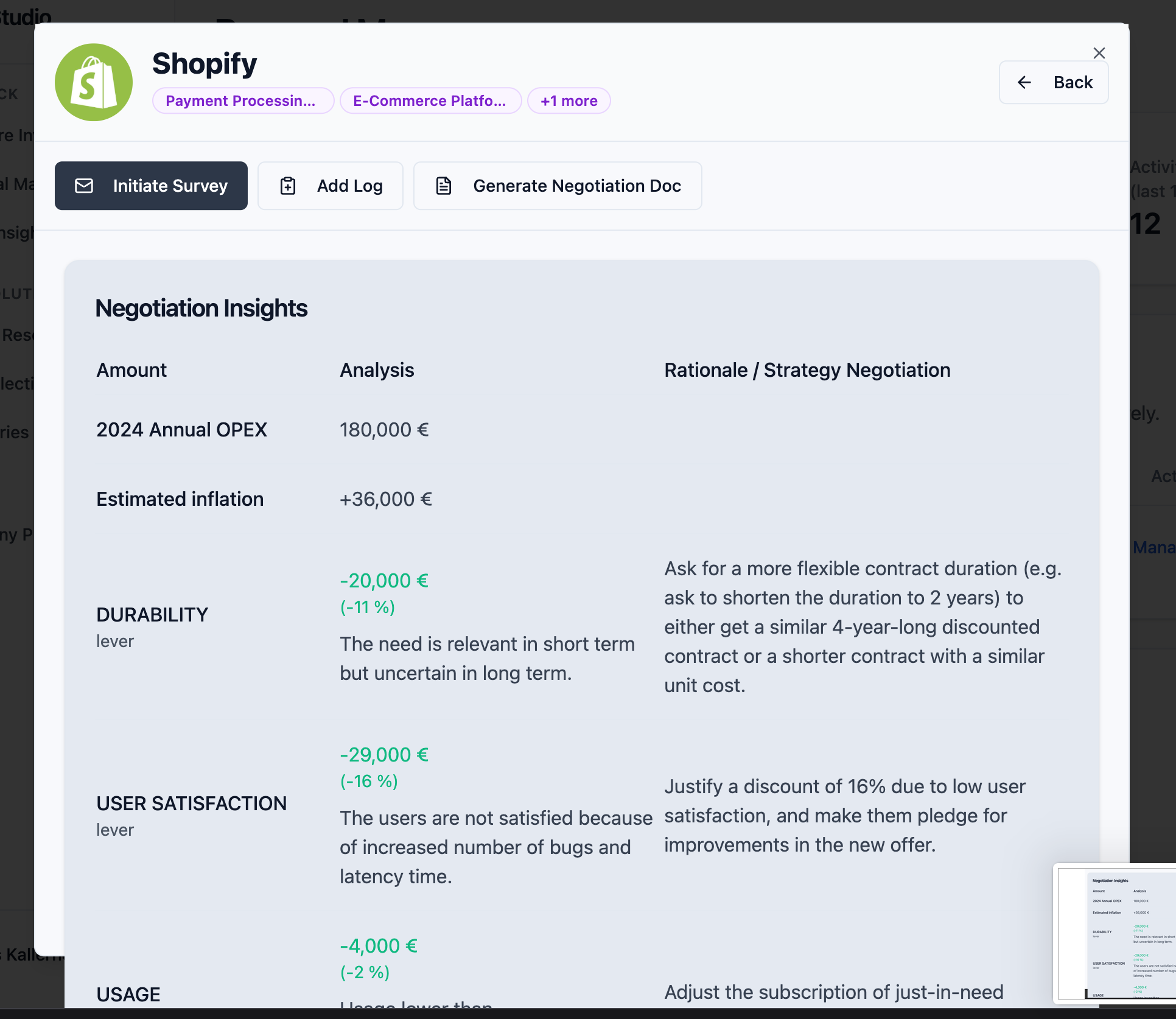The image size is (1176, 1019).
Task: Select the 2024 Annual OPEX row label
Action: [x=181, y=430]
